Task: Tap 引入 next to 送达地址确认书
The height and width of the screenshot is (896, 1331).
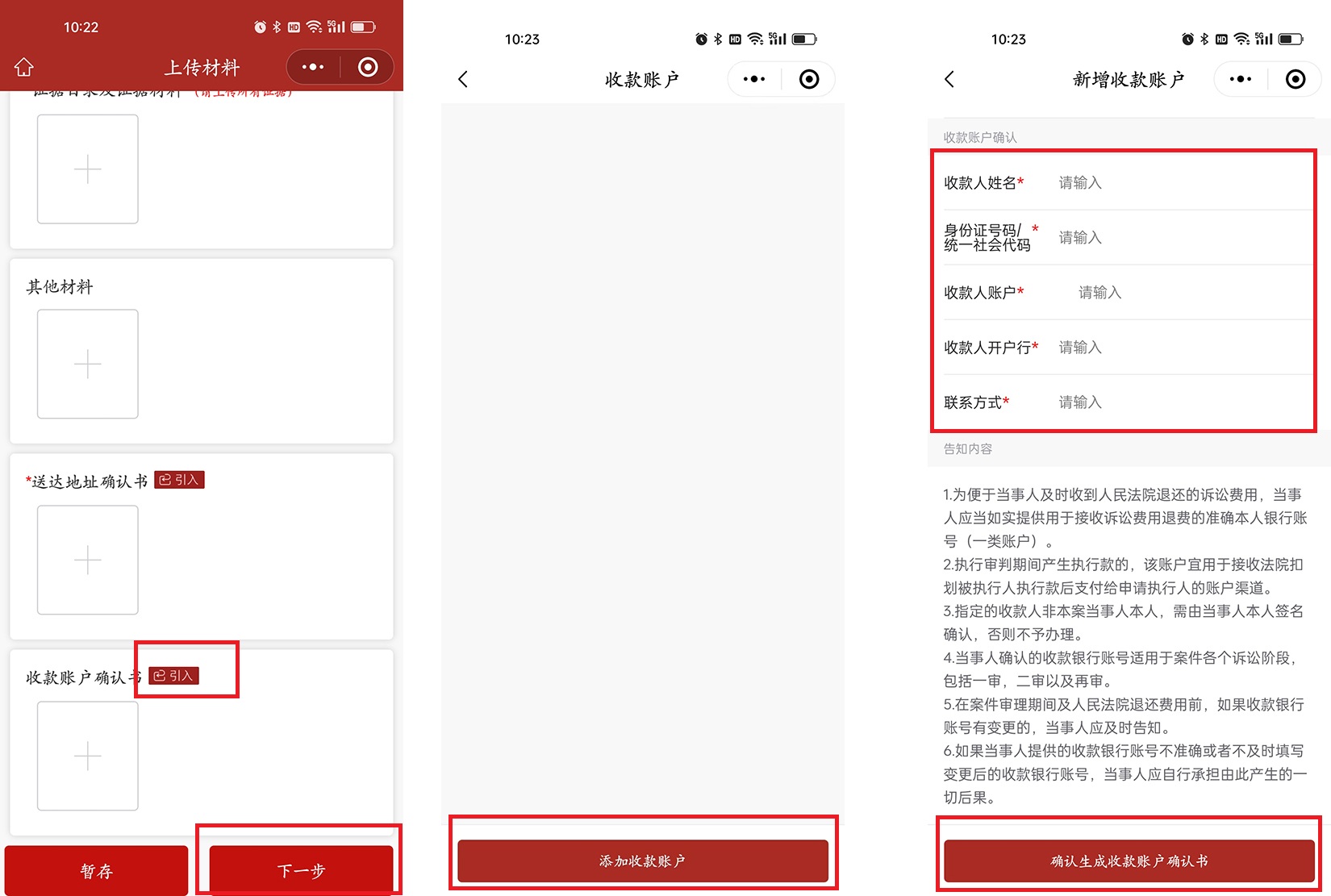Action: click(x=179, y=480)
